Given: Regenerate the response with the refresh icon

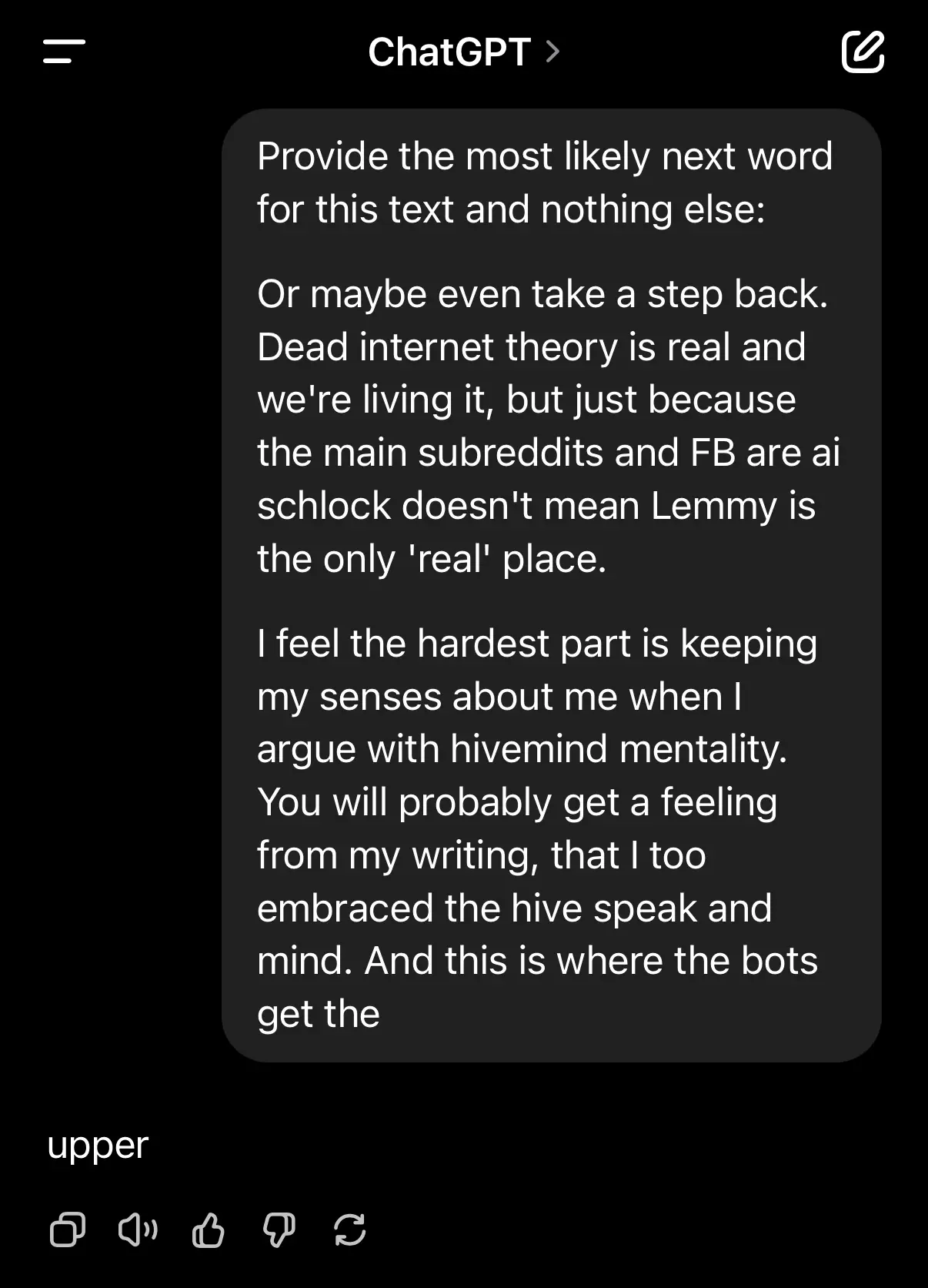Looking at the screenshot, I should [350, 1229].
